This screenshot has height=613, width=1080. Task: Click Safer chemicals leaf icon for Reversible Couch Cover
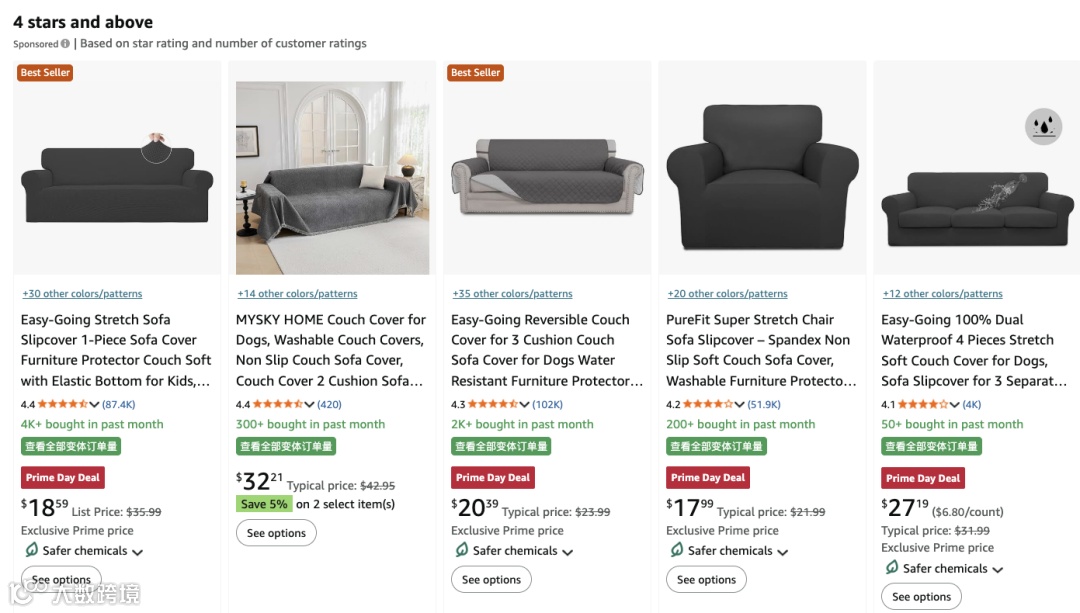[461, 550]
